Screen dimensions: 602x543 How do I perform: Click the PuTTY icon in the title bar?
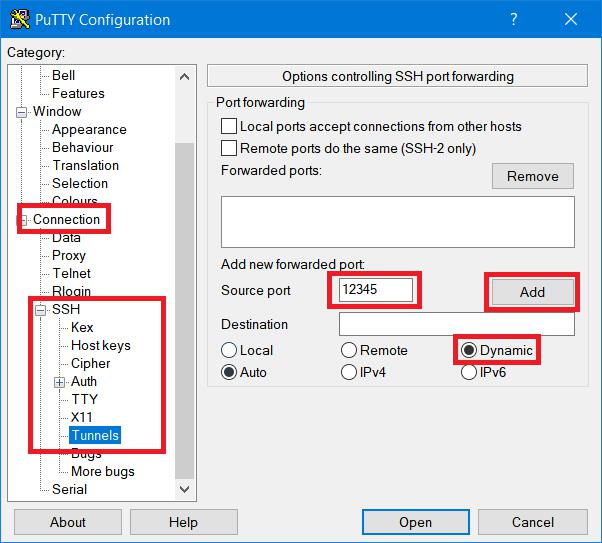click(20, 19)
